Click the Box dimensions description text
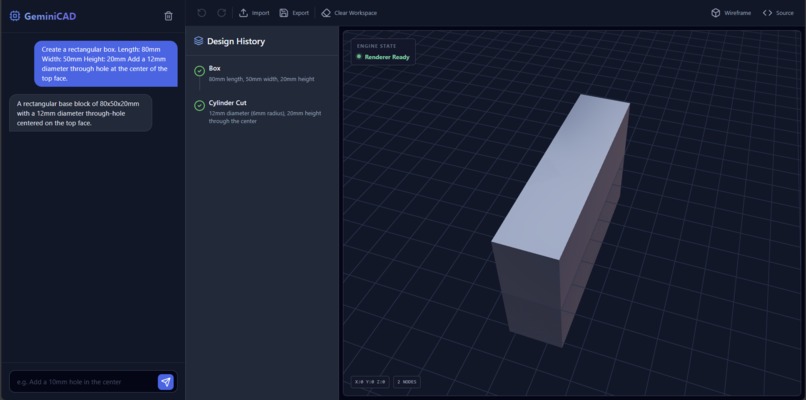 click(x=261, y=79)
